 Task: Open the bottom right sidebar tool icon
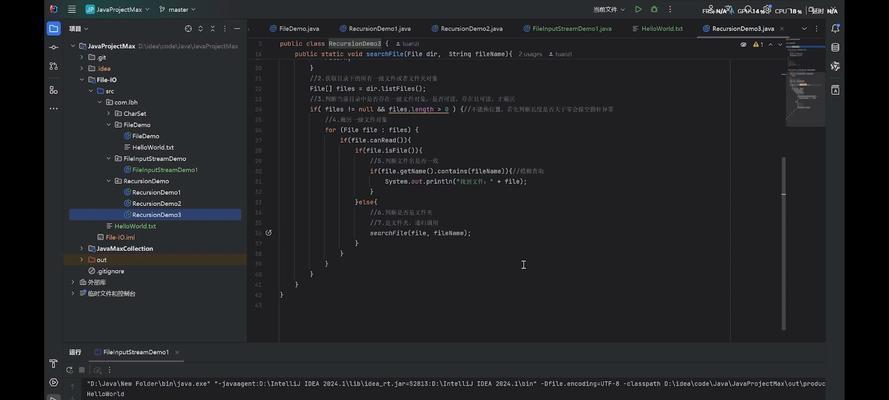coord(835,90)
